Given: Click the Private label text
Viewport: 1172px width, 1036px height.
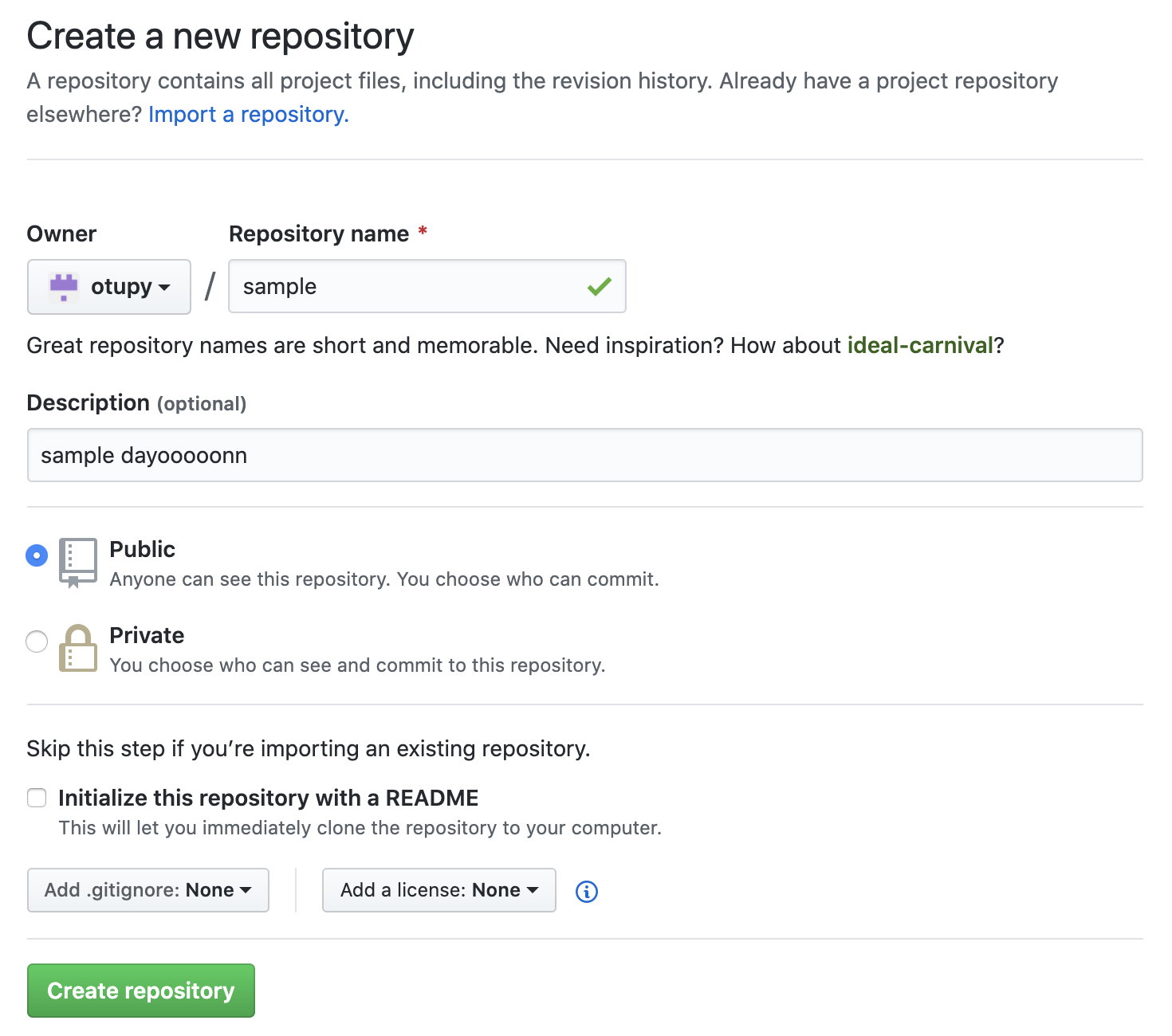Looking at the screenshot, I should 147,635.
